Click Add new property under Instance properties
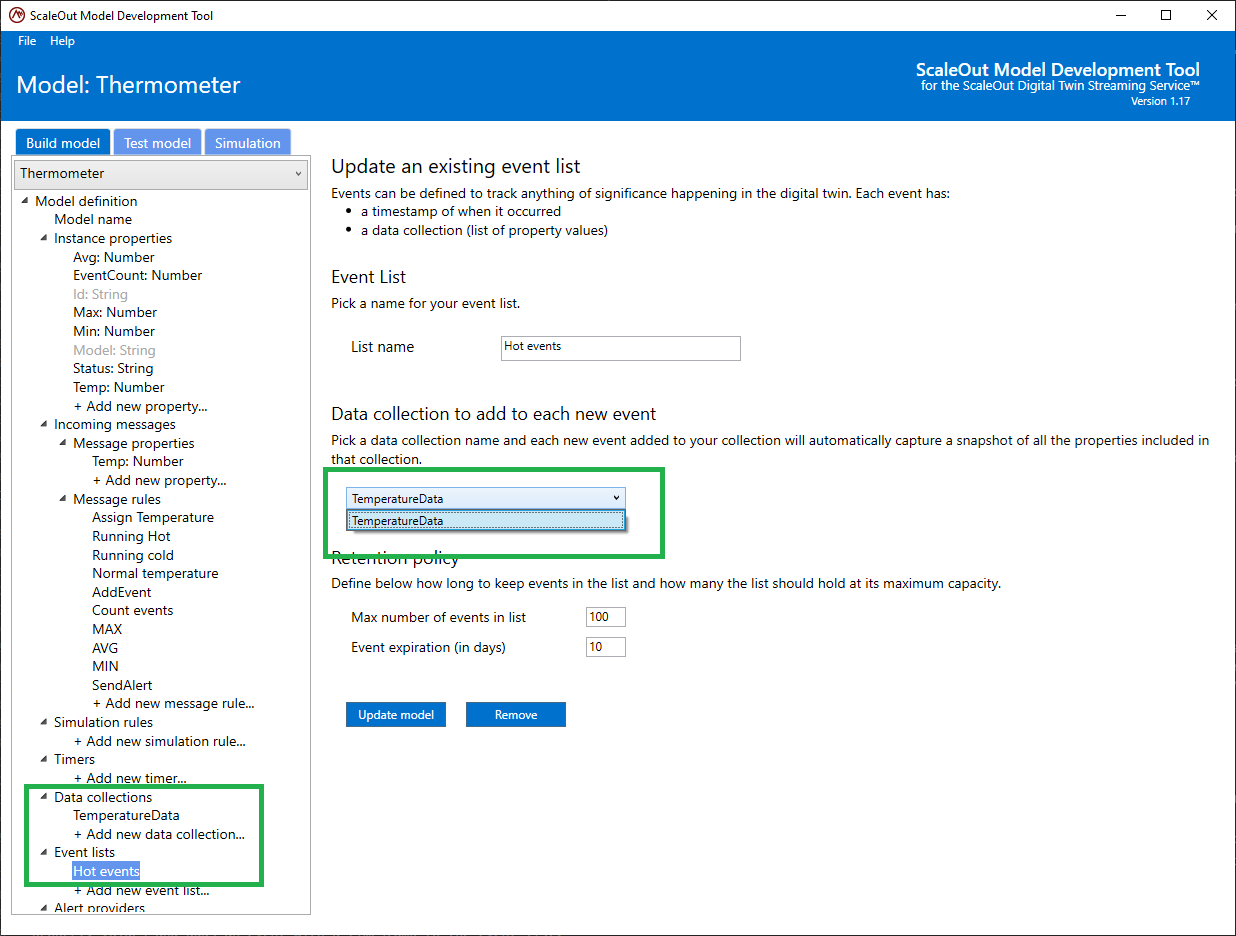1236x936 pixels. click(141, 406)
